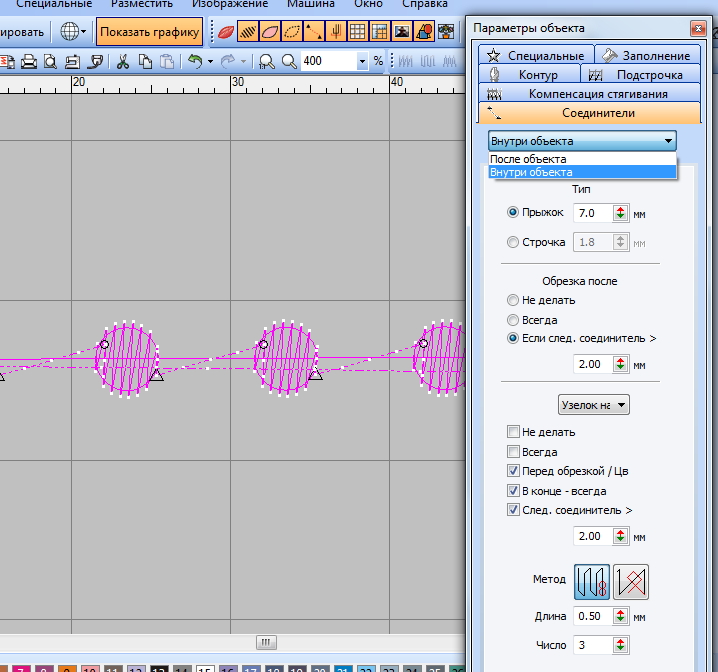Select Не делать radio under Обрезка после
This screenshot has height=672, width=718.
(x=514, y=300)
